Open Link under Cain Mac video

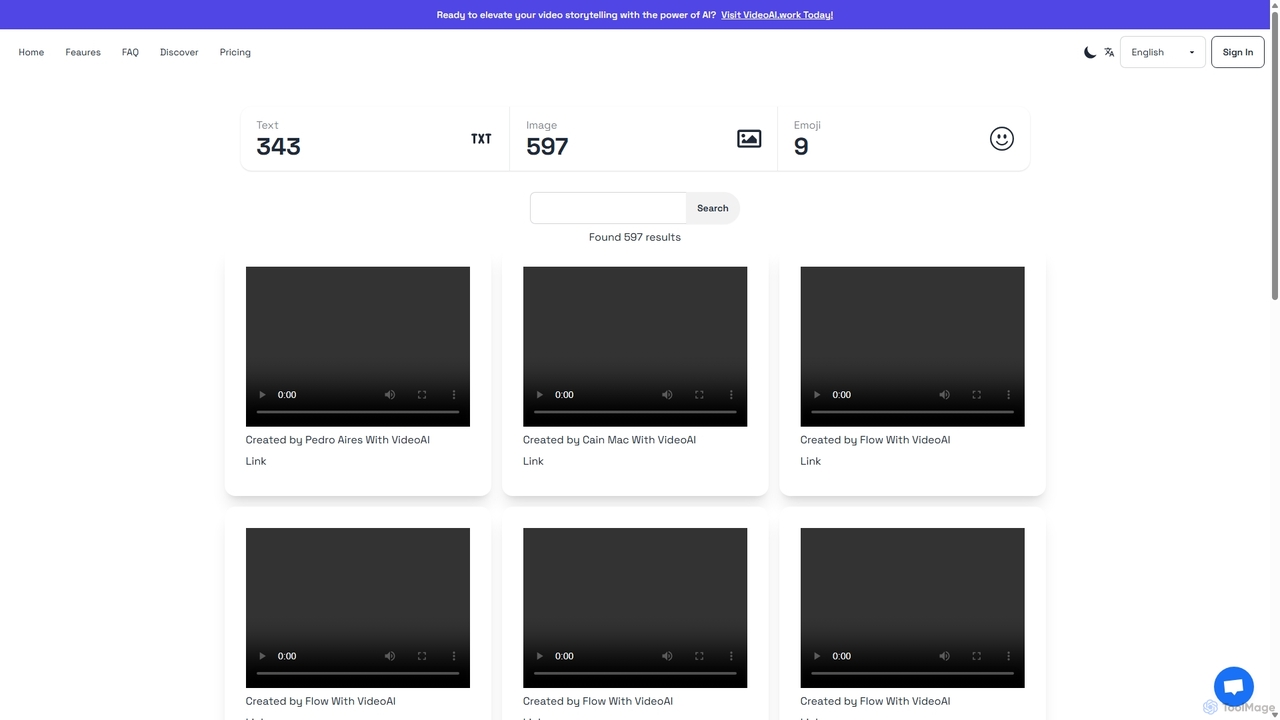pos(533,461)
